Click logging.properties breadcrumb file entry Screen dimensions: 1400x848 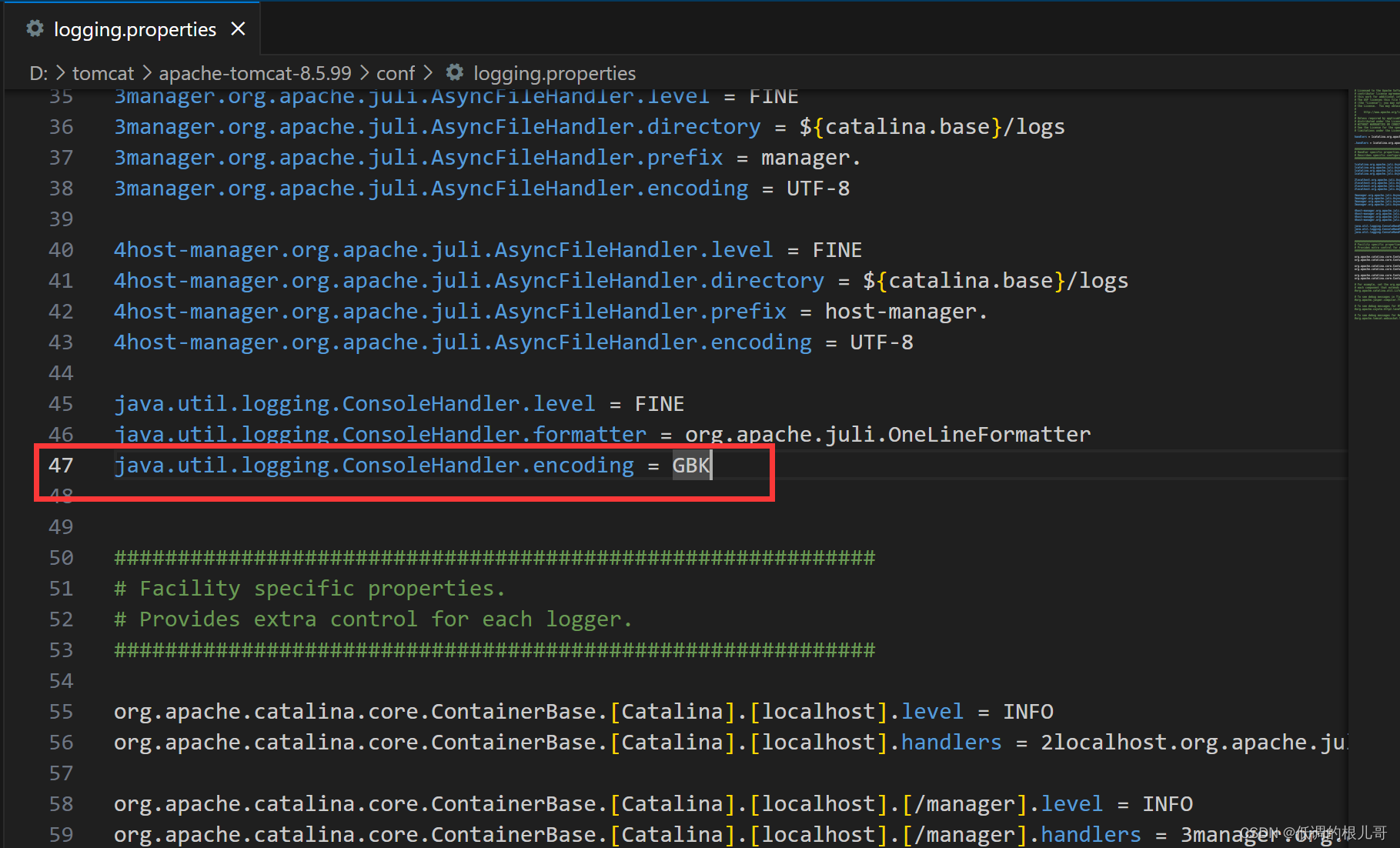tap(554, 73)
